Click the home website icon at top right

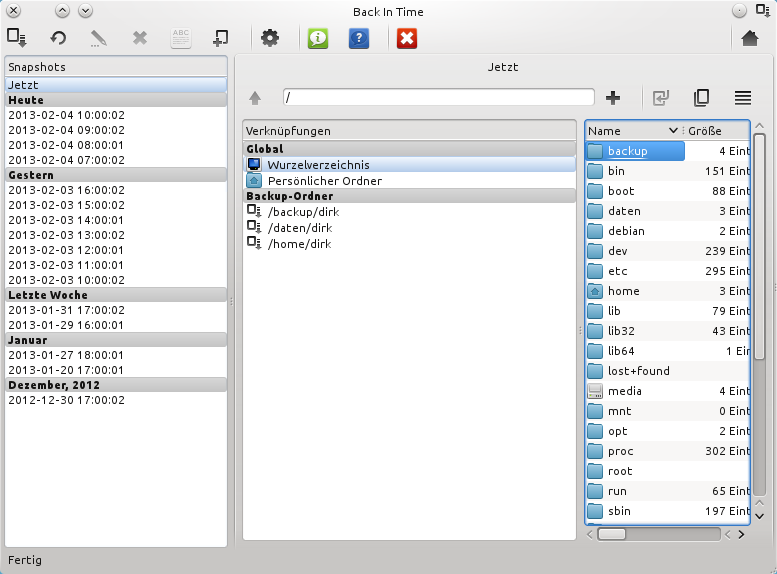(x=750, y=38)
